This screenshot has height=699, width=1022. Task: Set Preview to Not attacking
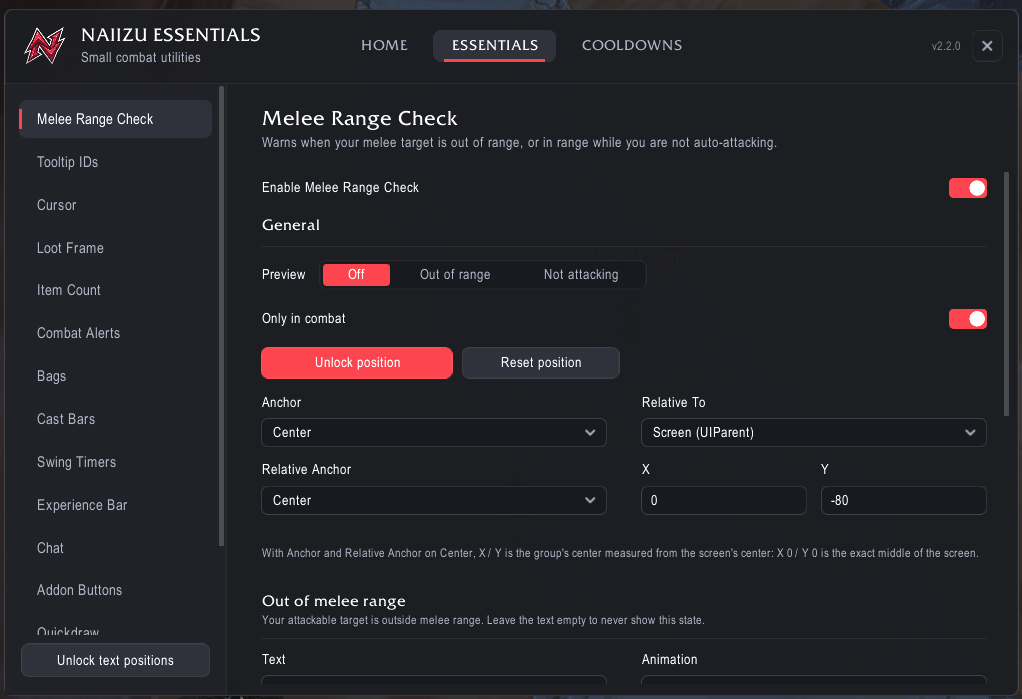(x=581, y=275)
